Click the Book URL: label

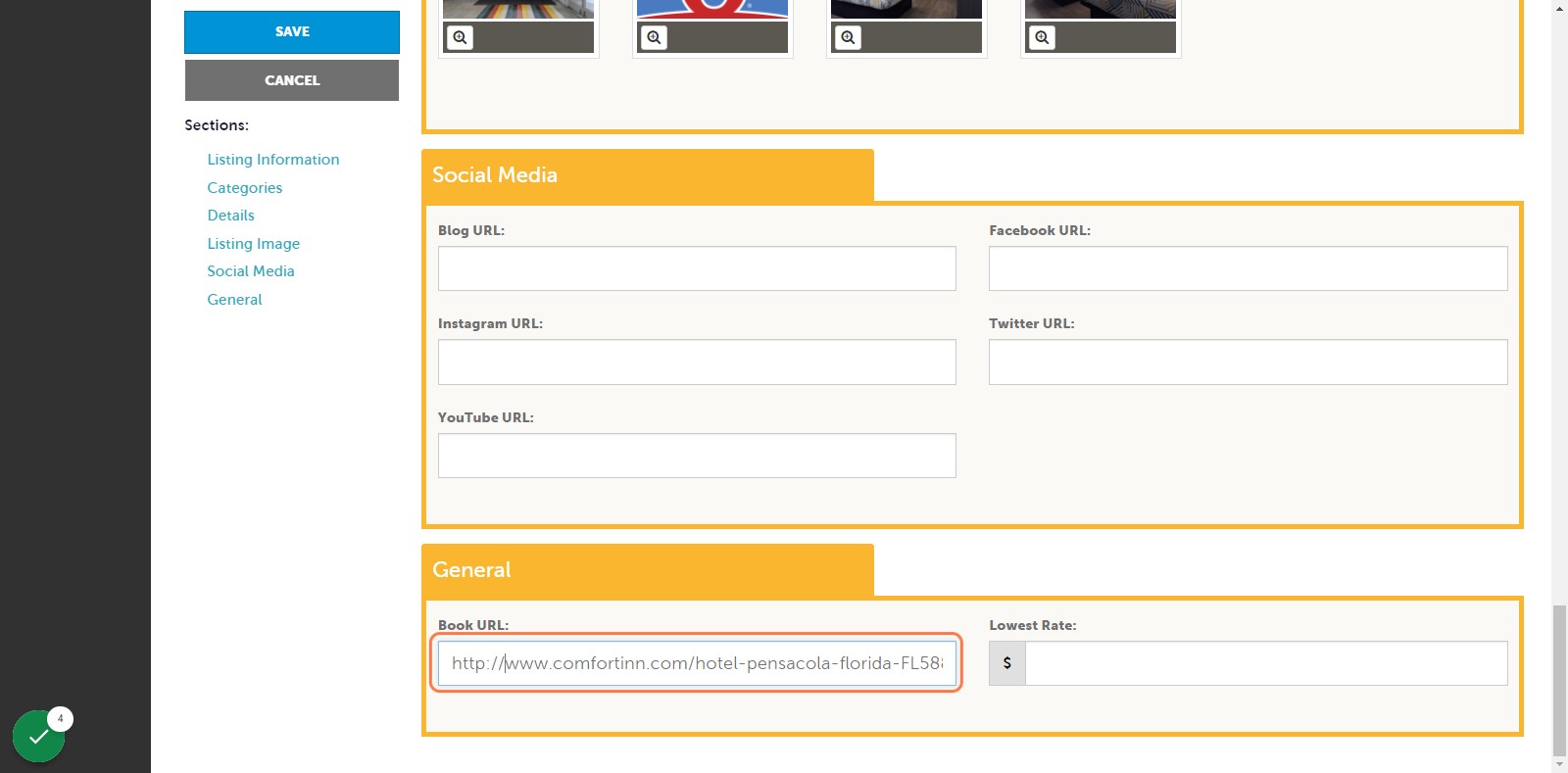pyautogui.click(x=473, y=625)
